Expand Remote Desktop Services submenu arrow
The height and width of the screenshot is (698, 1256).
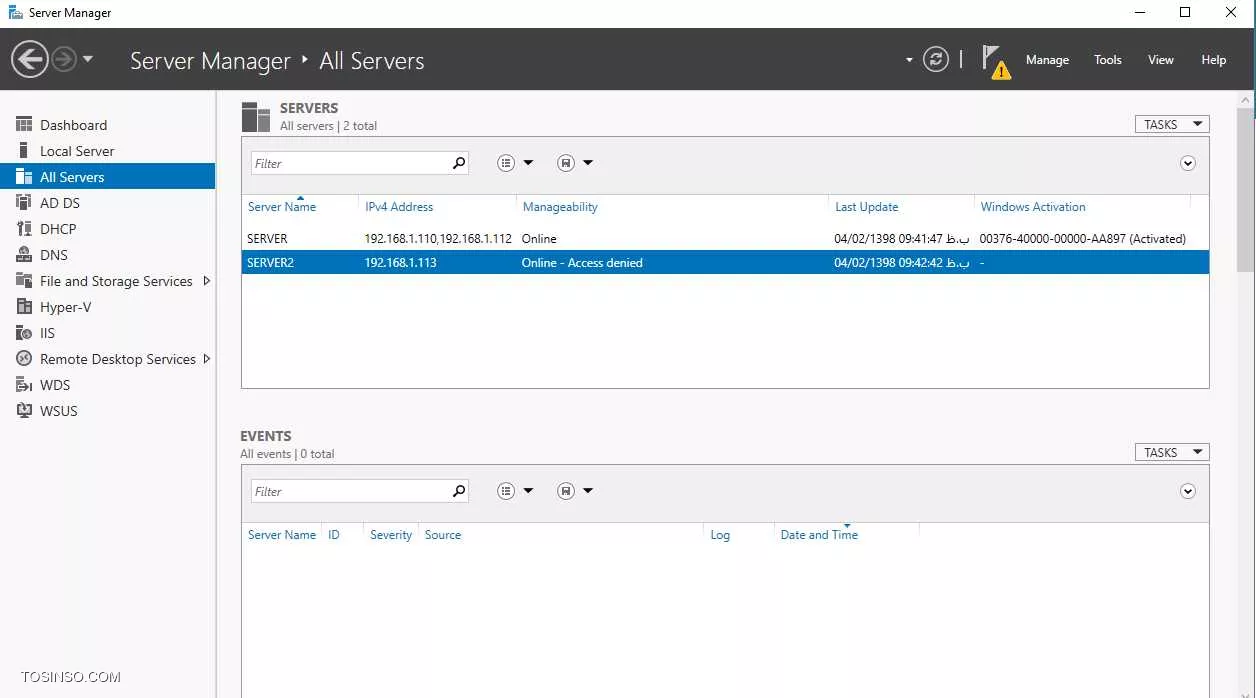pos(207,359)
